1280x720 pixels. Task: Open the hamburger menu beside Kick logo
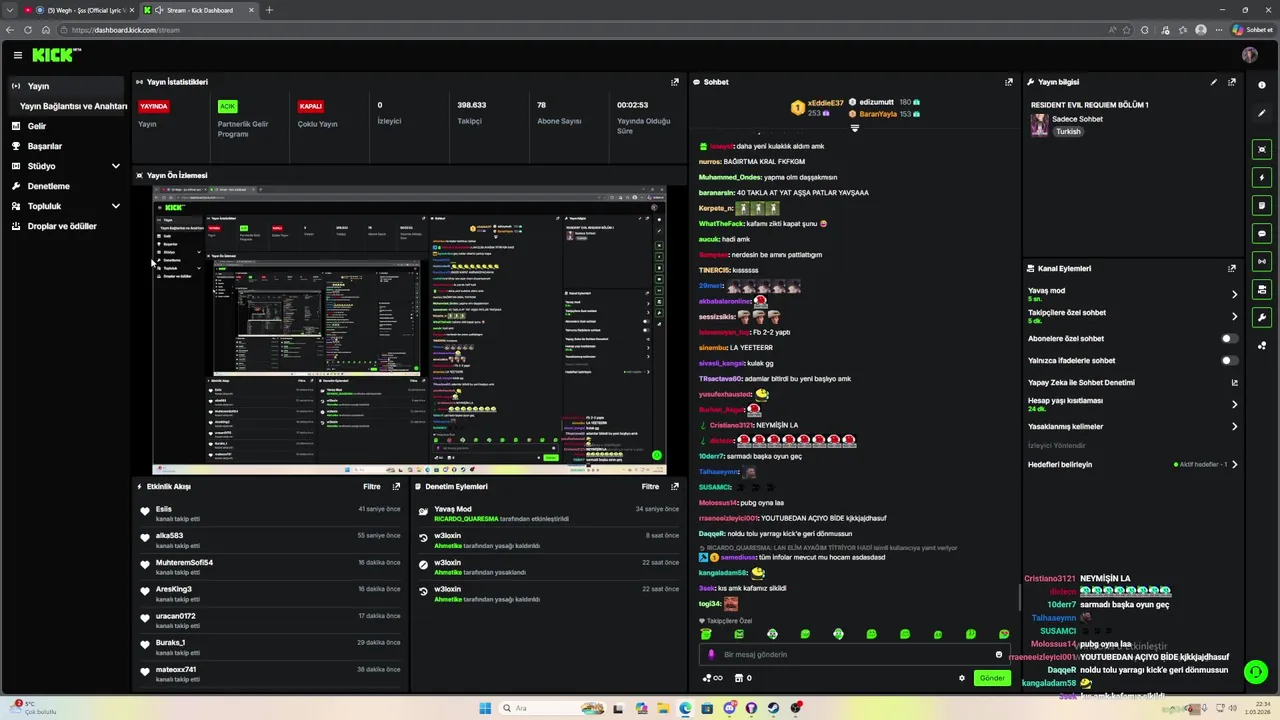[17, 55]
